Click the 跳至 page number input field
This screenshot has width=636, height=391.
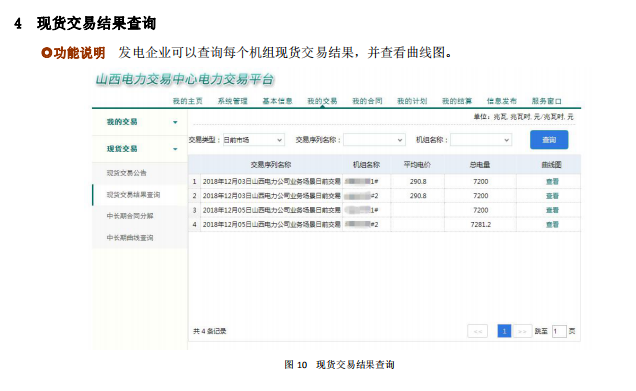pos(559,331)
